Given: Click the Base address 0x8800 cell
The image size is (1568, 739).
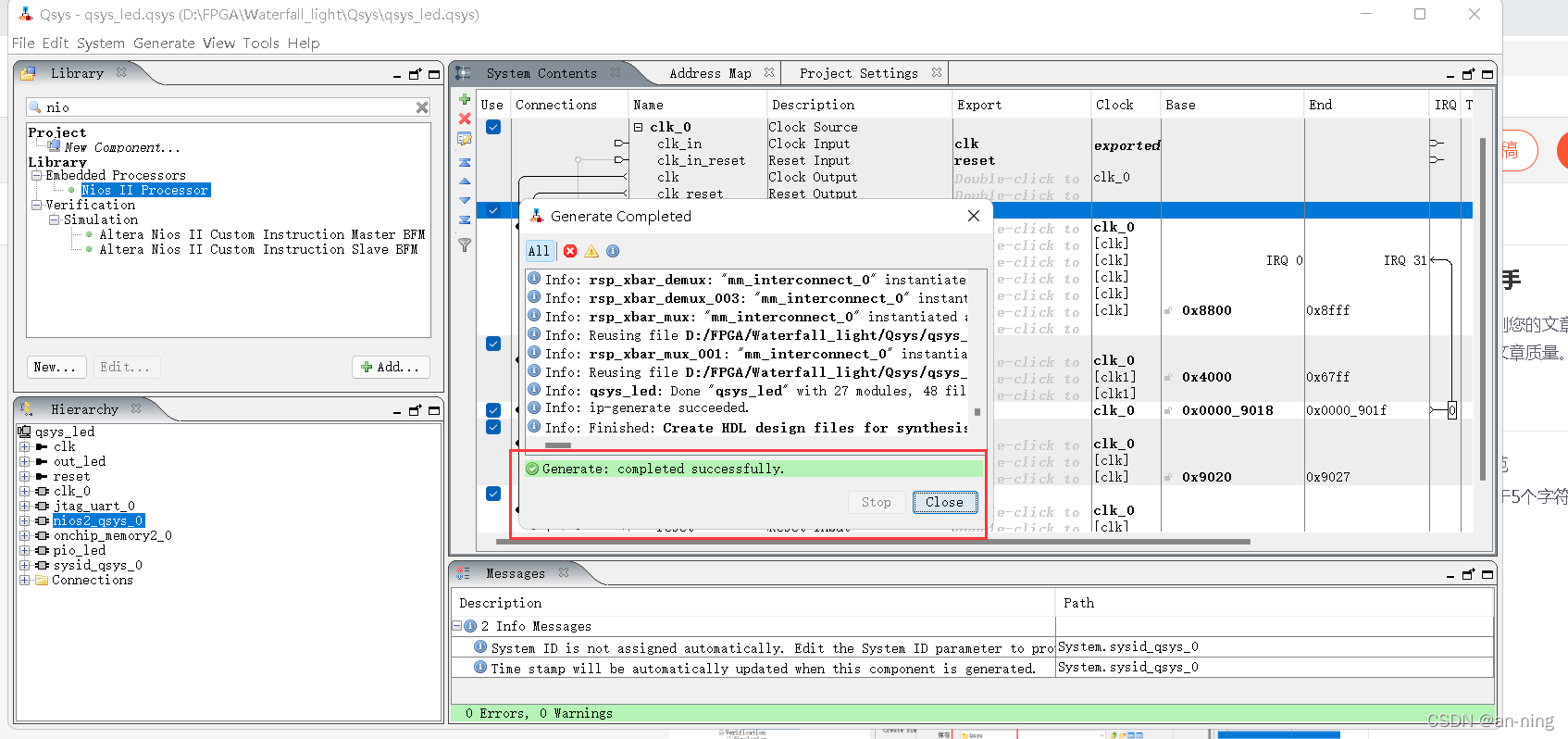Looking at the screenshot, I should point(1206,310).
